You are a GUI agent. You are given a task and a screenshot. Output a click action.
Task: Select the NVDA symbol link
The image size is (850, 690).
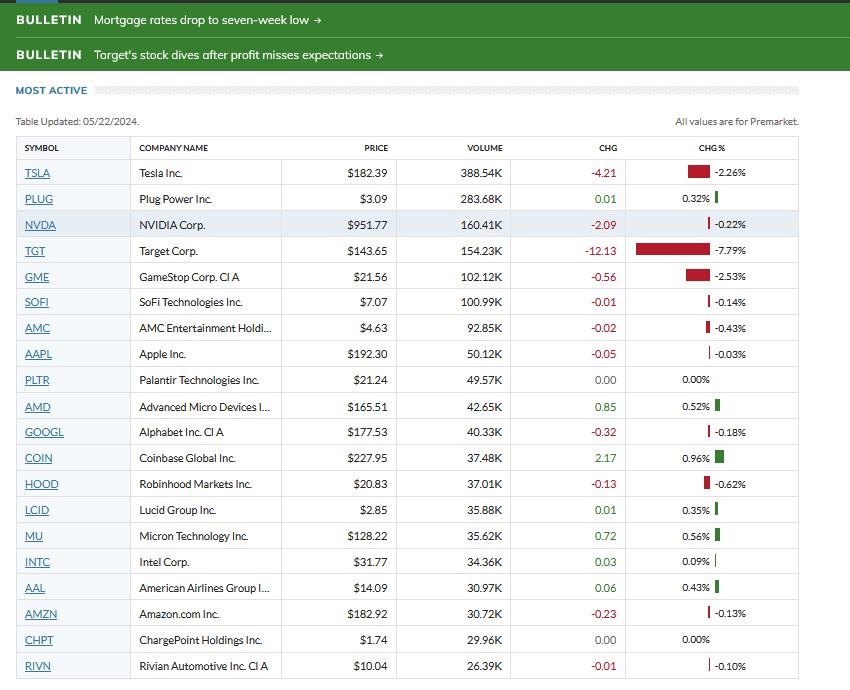(x=40, y=225)
